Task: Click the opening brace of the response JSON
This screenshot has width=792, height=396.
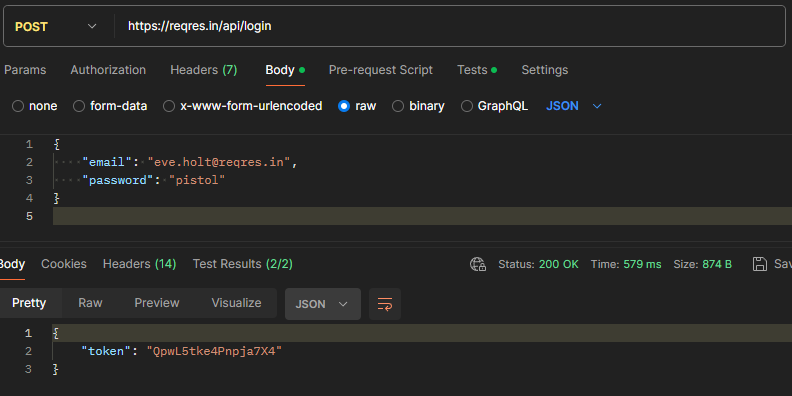Action: 56,333
